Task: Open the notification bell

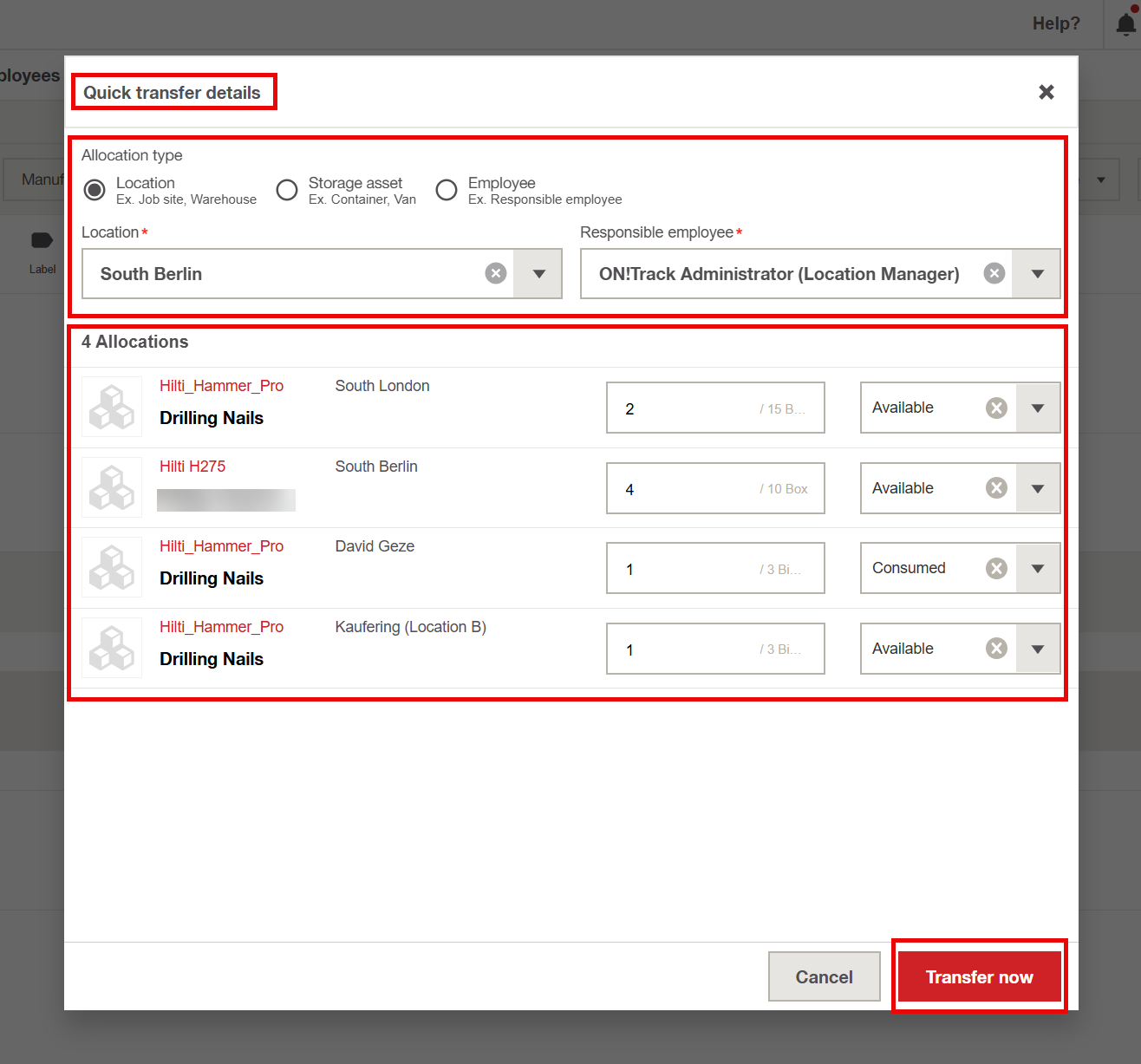Action: pyautogui.click(x=1125, y=24)
